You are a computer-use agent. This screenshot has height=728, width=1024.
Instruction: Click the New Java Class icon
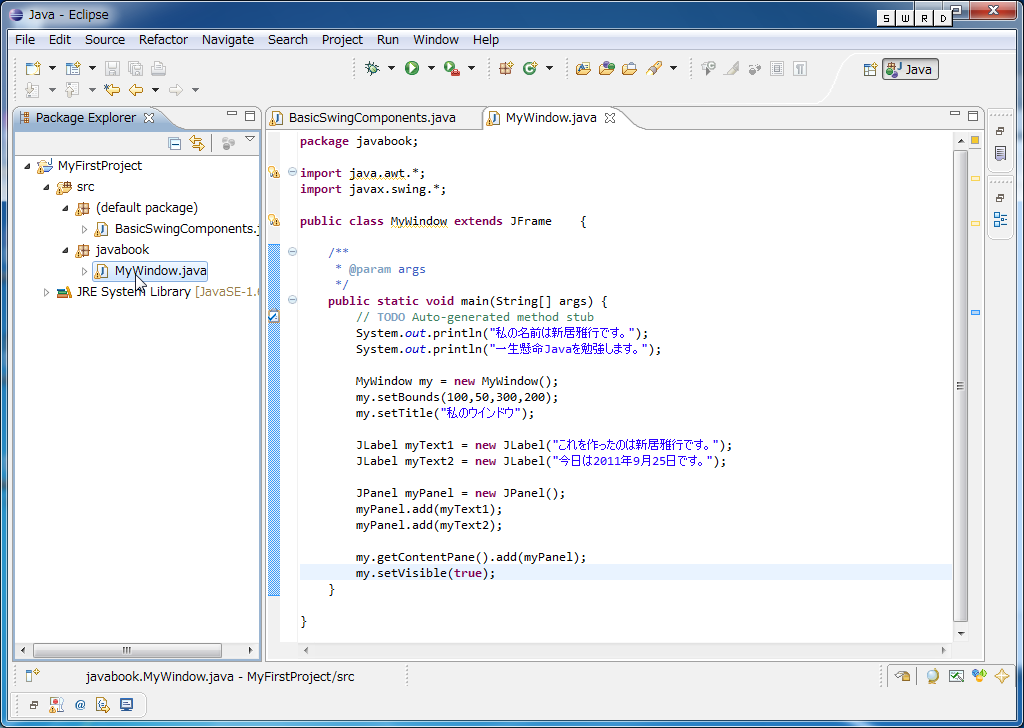[530, 68]
